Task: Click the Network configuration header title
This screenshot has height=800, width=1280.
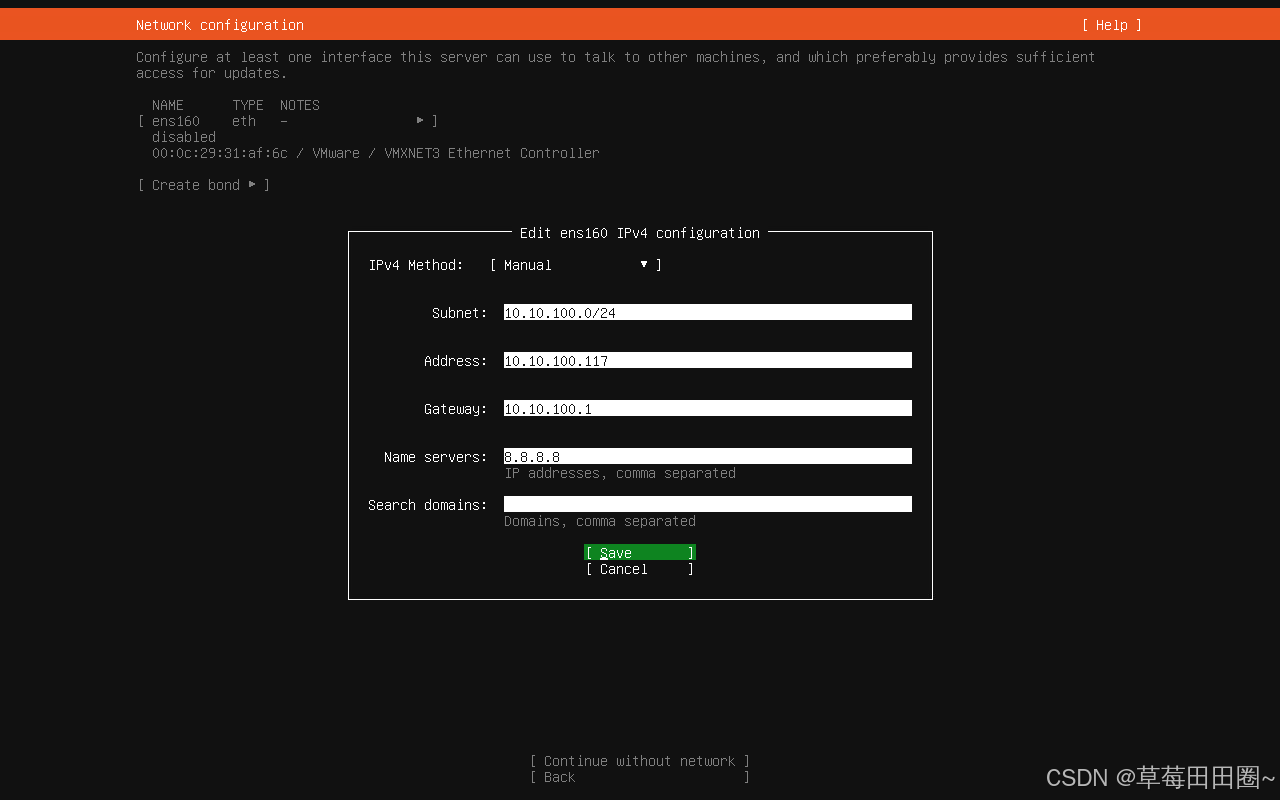Action: coord(220,25)
